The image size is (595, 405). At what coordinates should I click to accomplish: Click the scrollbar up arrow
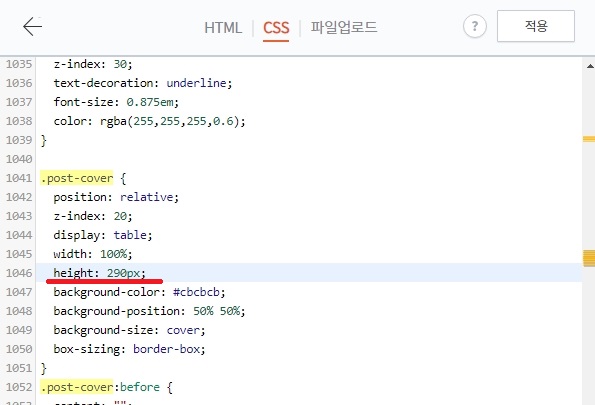[x=590, y=66]
